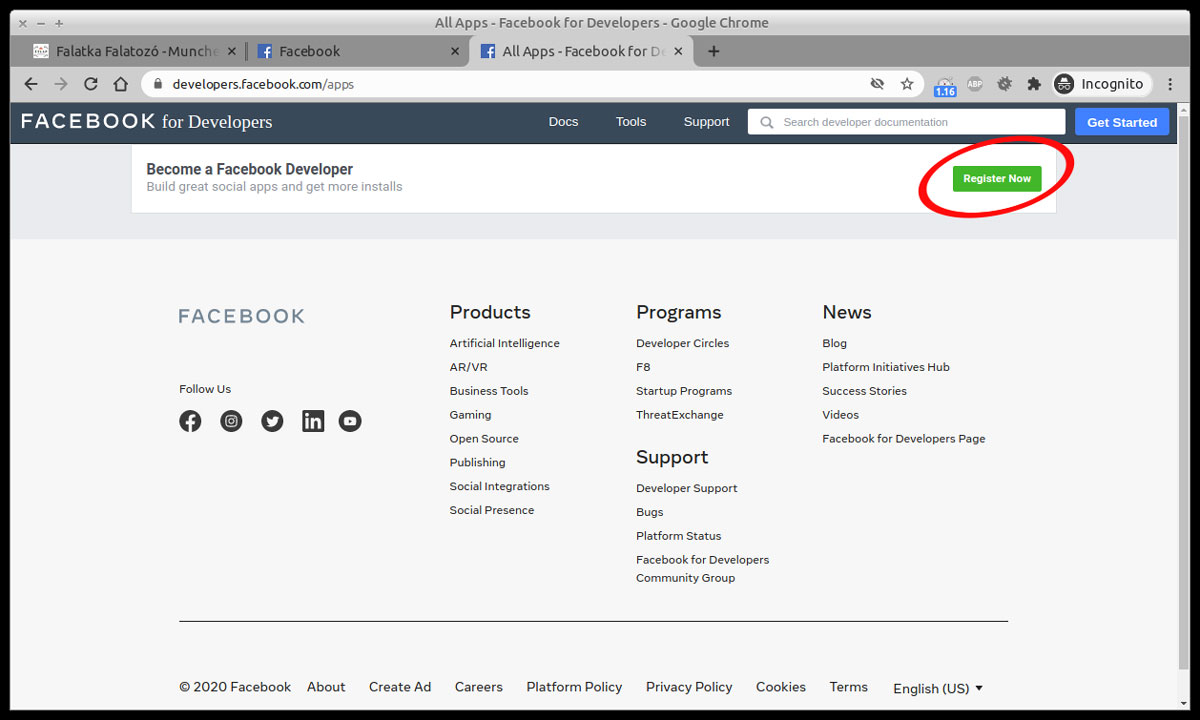The height and width of the screenshot is (720, 1200).
Task: Follow the Artificial Intelligence product link
Action: (504, 343)
